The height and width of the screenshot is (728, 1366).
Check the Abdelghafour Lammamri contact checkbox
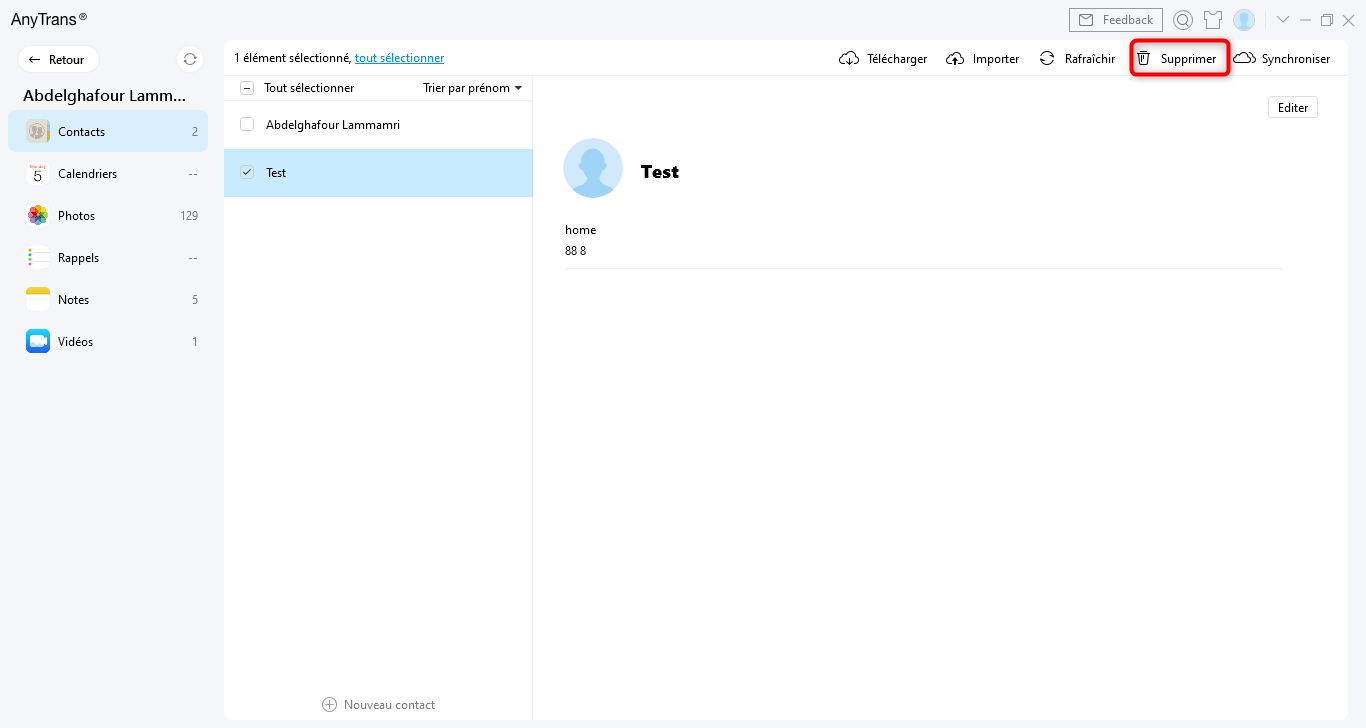tap(247, 125)
